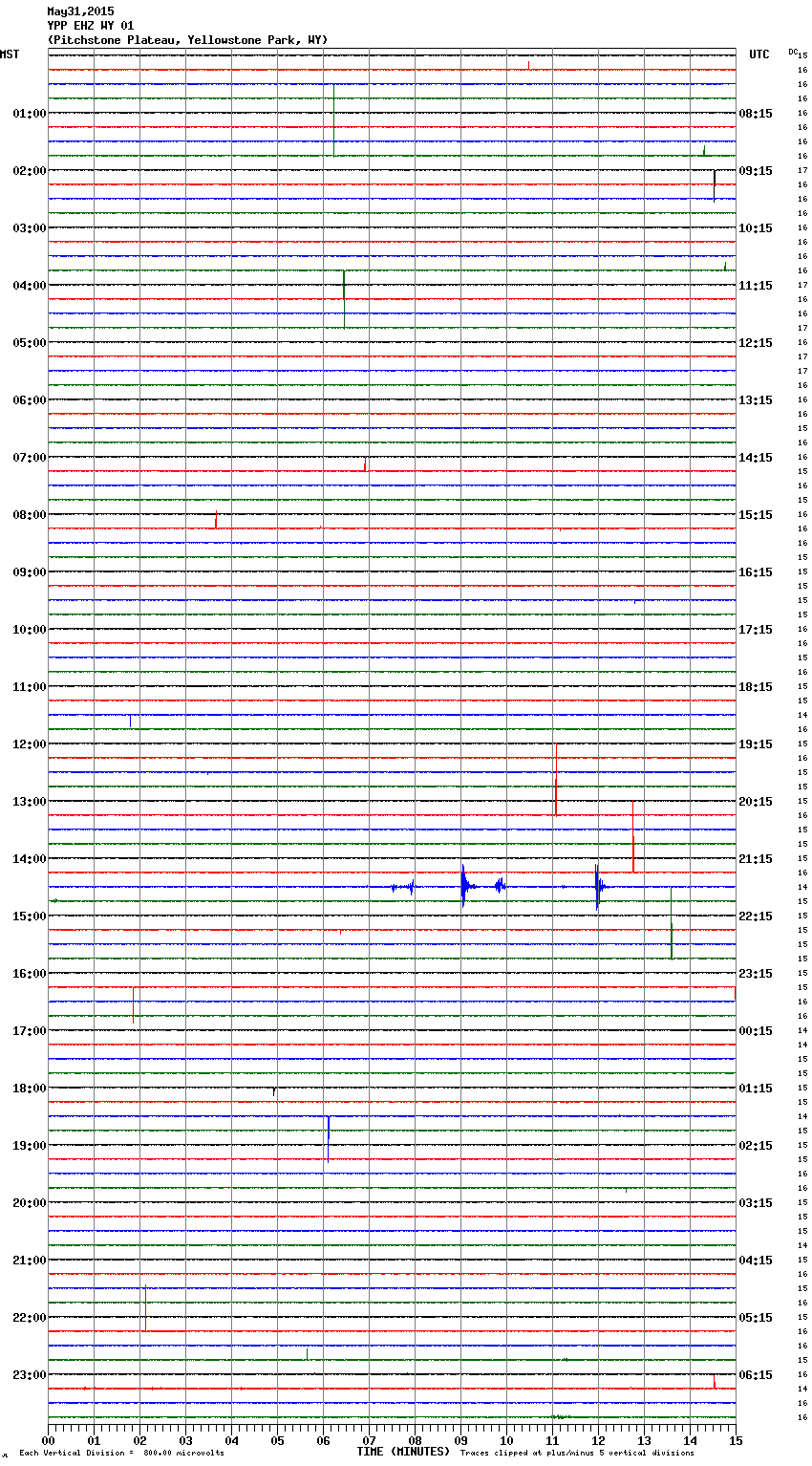The width and height of the screenshot is (812, 1466).
Task: Click the tall red spike near minute 11
Action: tap(556, 780)
